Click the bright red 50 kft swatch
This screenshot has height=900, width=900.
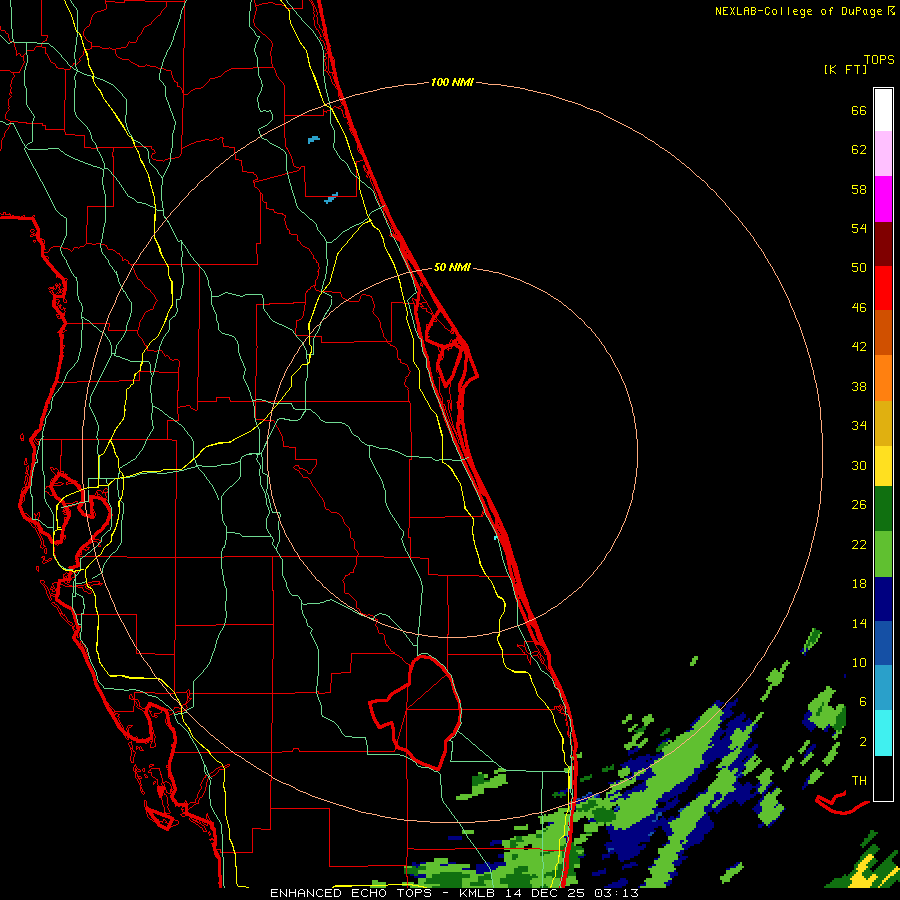point(883,288)
